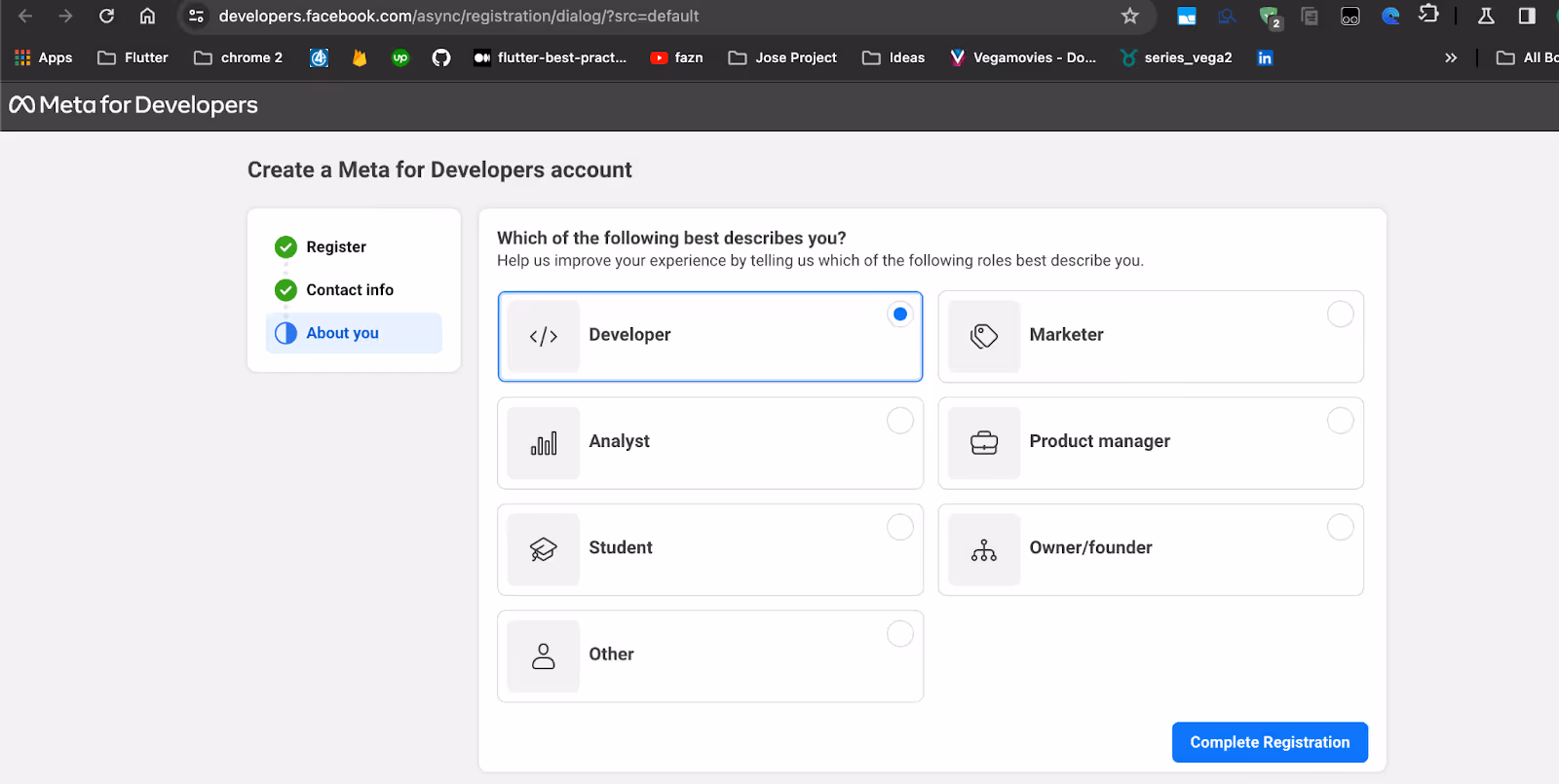Select the Developer radio button
1559x784 pixels.
pyautogui.click(x=900, y=314)
